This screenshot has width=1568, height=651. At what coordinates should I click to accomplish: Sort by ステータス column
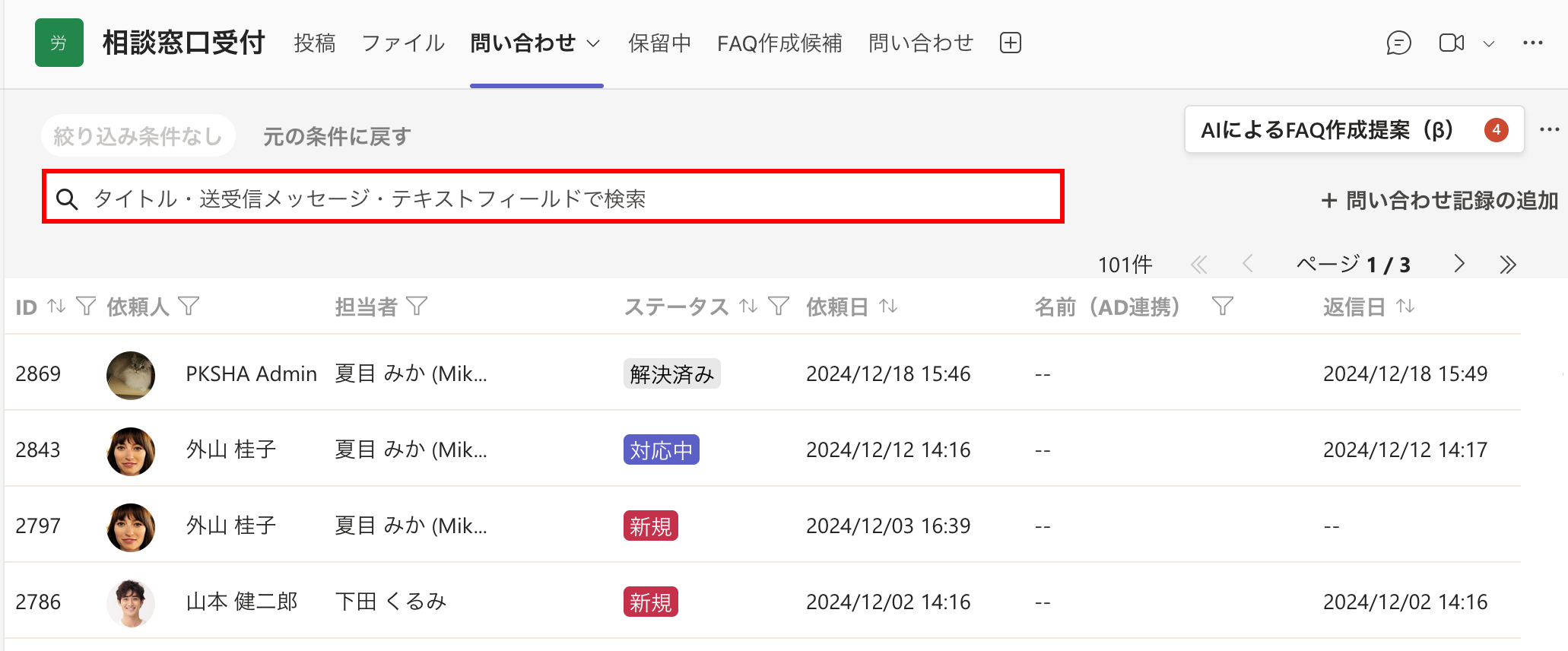pos(748,306)
